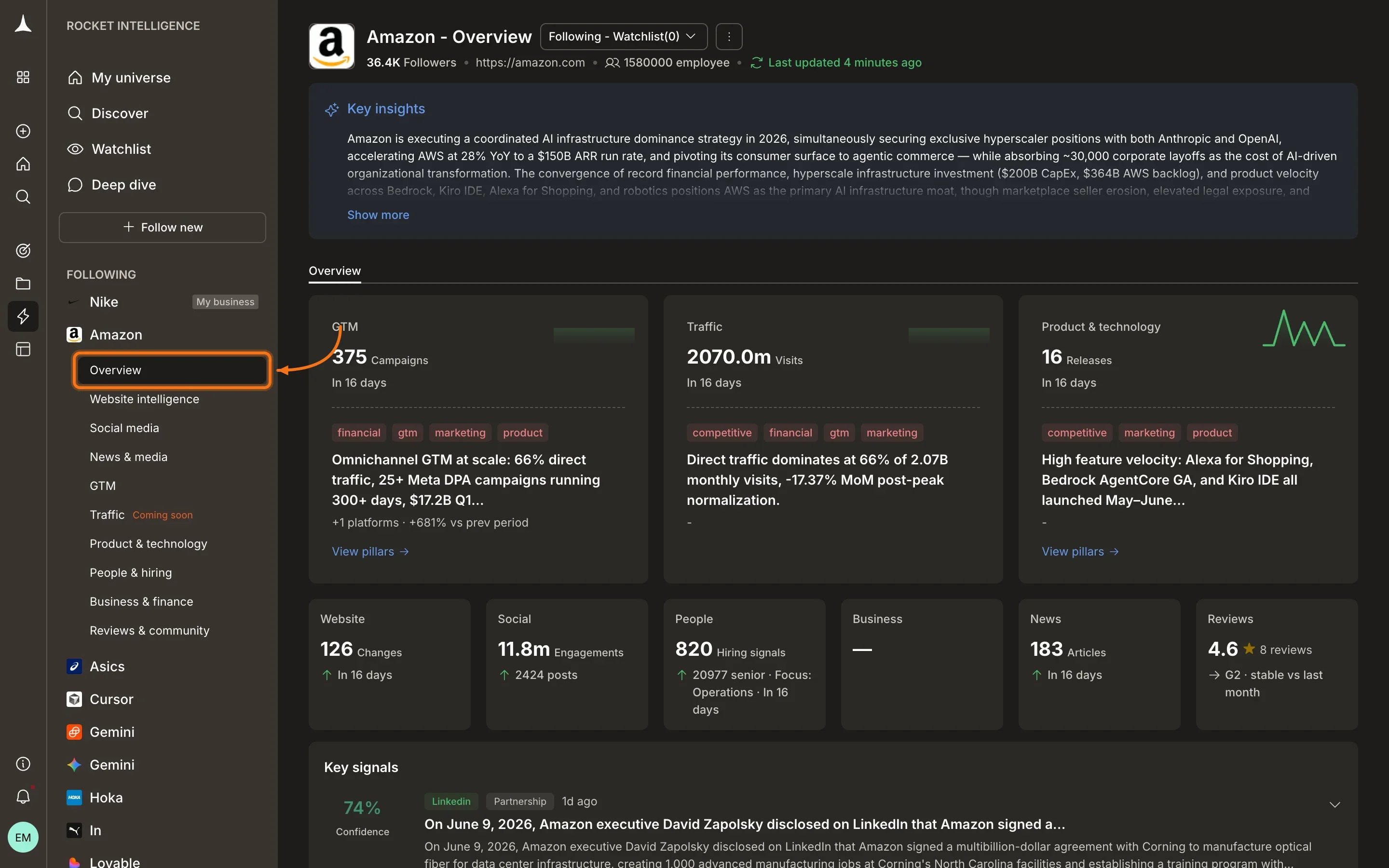1389x868 pixels.
Task: Click the product tag in Product & technology card
Action: tap(1212, 433)
